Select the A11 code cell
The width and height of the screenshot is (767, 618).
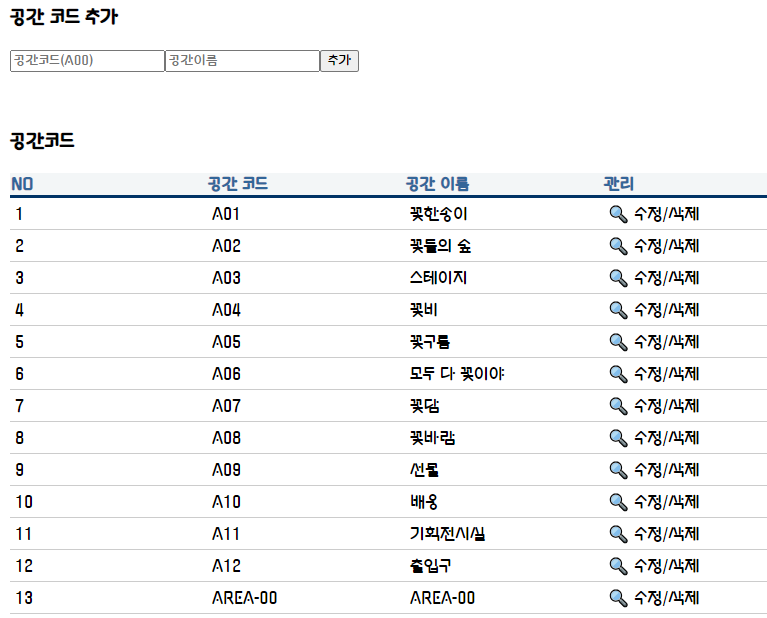(x=226, y=534)
